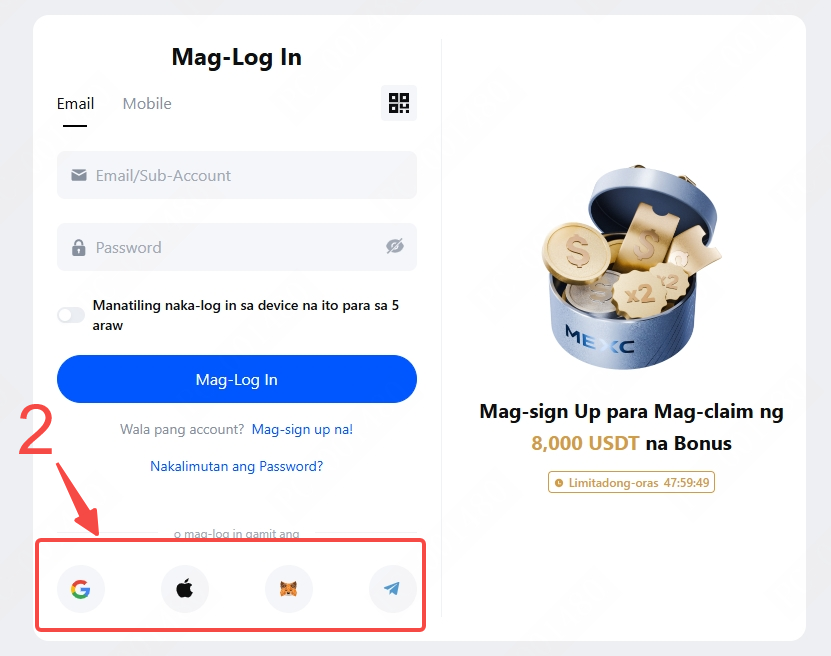The width and height of the screenshot is (831, 656).
Task: Connect with MetaMask fox icon
Action: pyautogui.click(x=288, y=589)
